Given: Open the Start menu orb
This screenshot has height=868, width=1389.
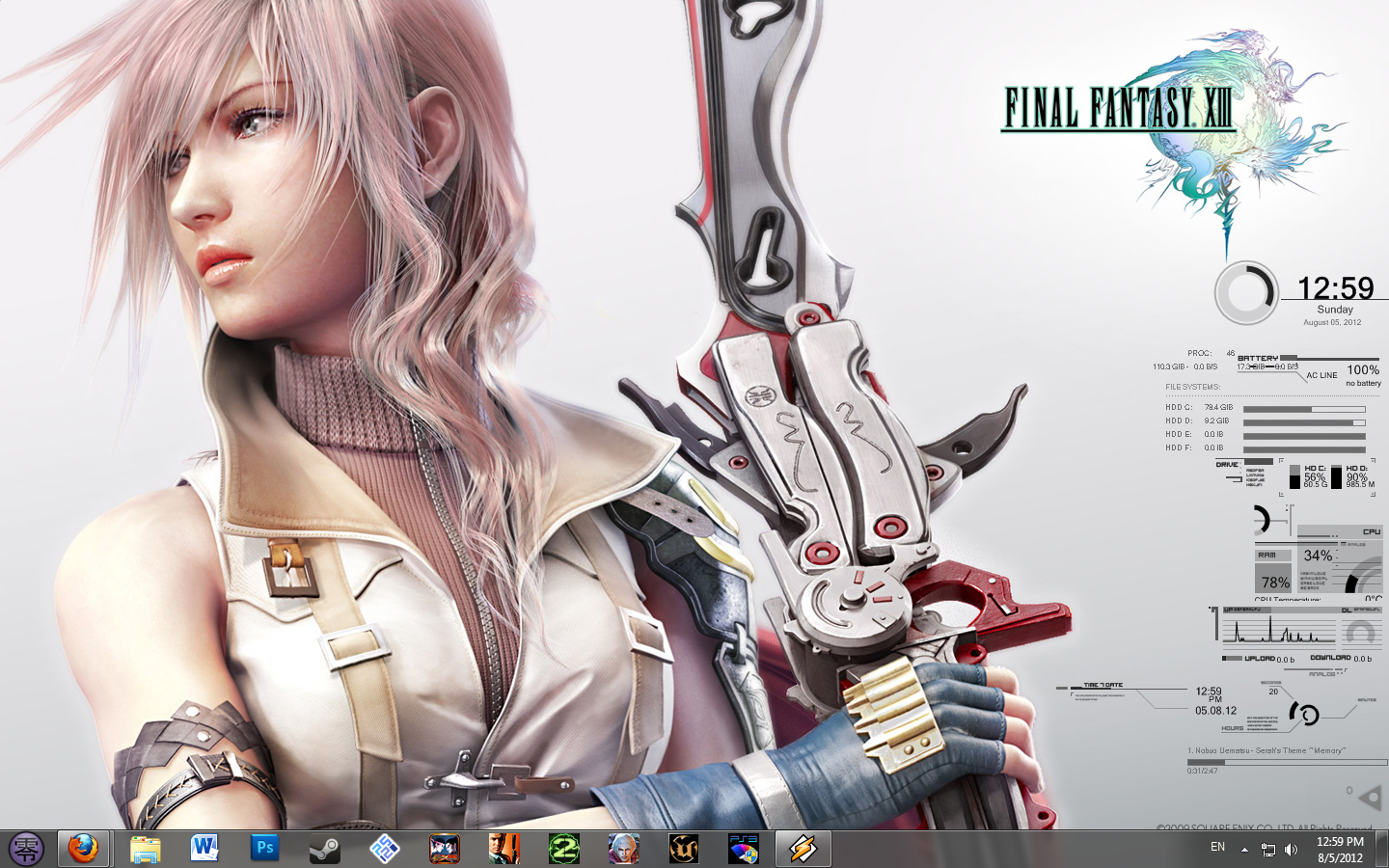Looking at the screenshot, I should (x=26, y=849).
